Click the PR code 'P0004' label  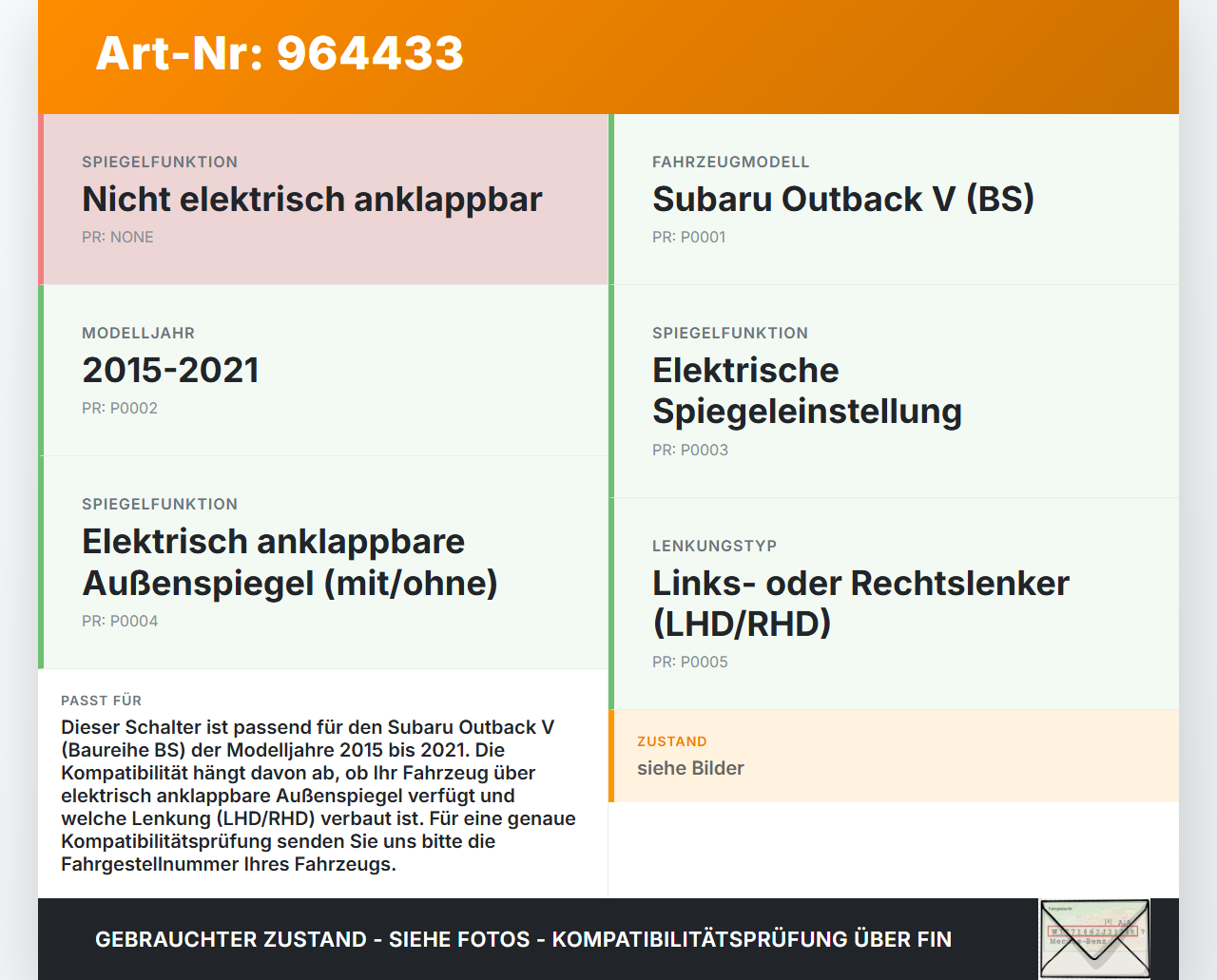click(120, 621)
